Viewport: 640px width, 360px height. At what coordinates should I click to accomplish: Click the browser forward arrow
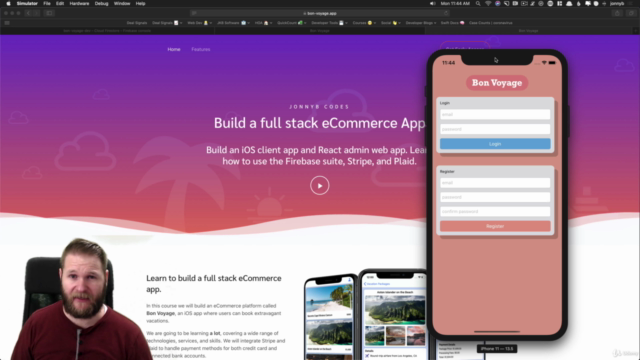pyautogui.click(x=36, y=13)
